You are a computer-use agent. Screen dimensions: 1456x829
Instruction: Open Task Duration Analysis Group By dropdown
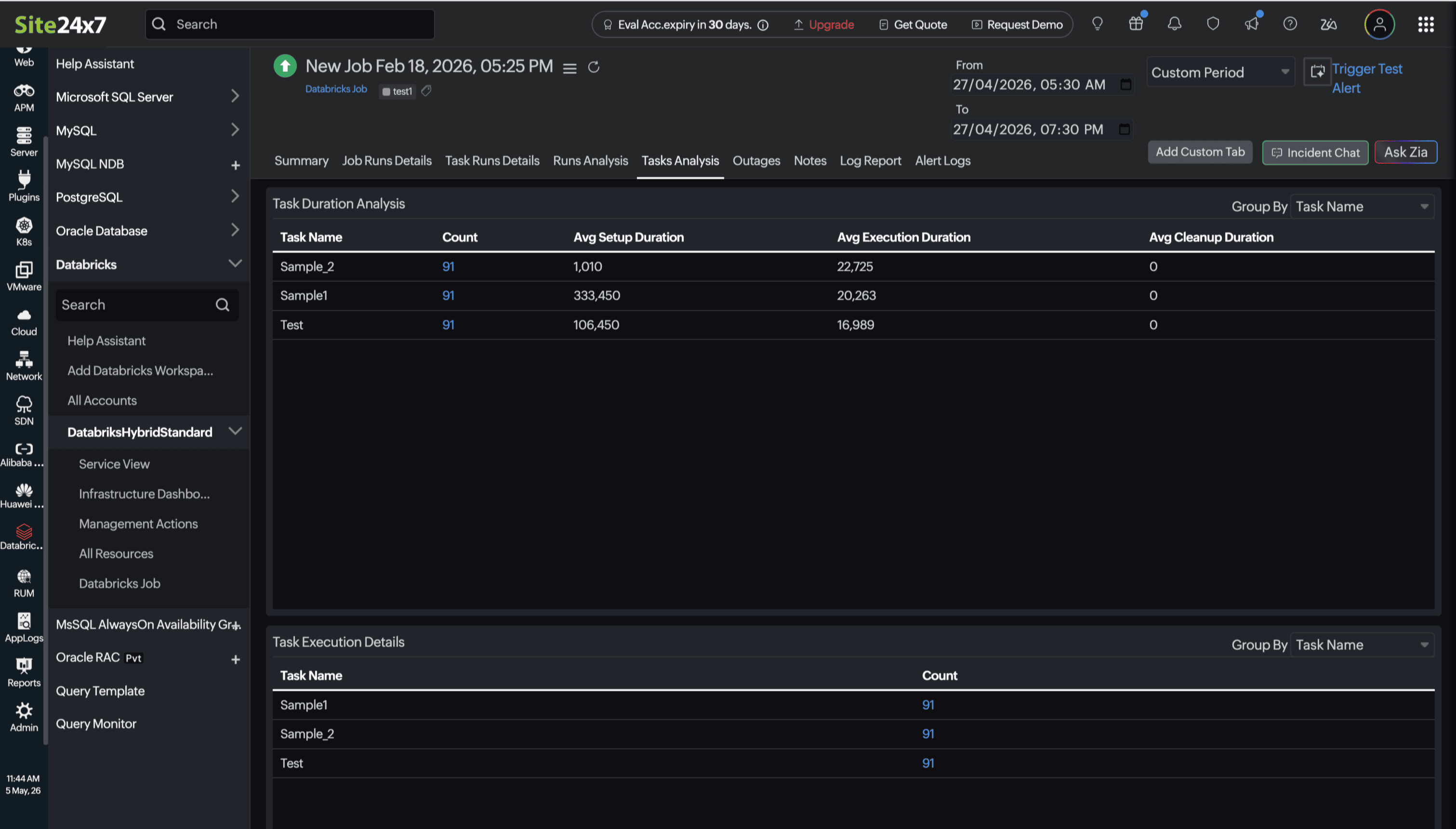(x=1362, y=206)
